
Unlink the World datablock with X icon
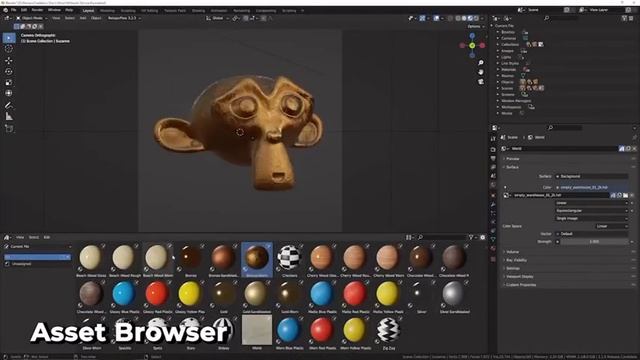coord(634,149)
